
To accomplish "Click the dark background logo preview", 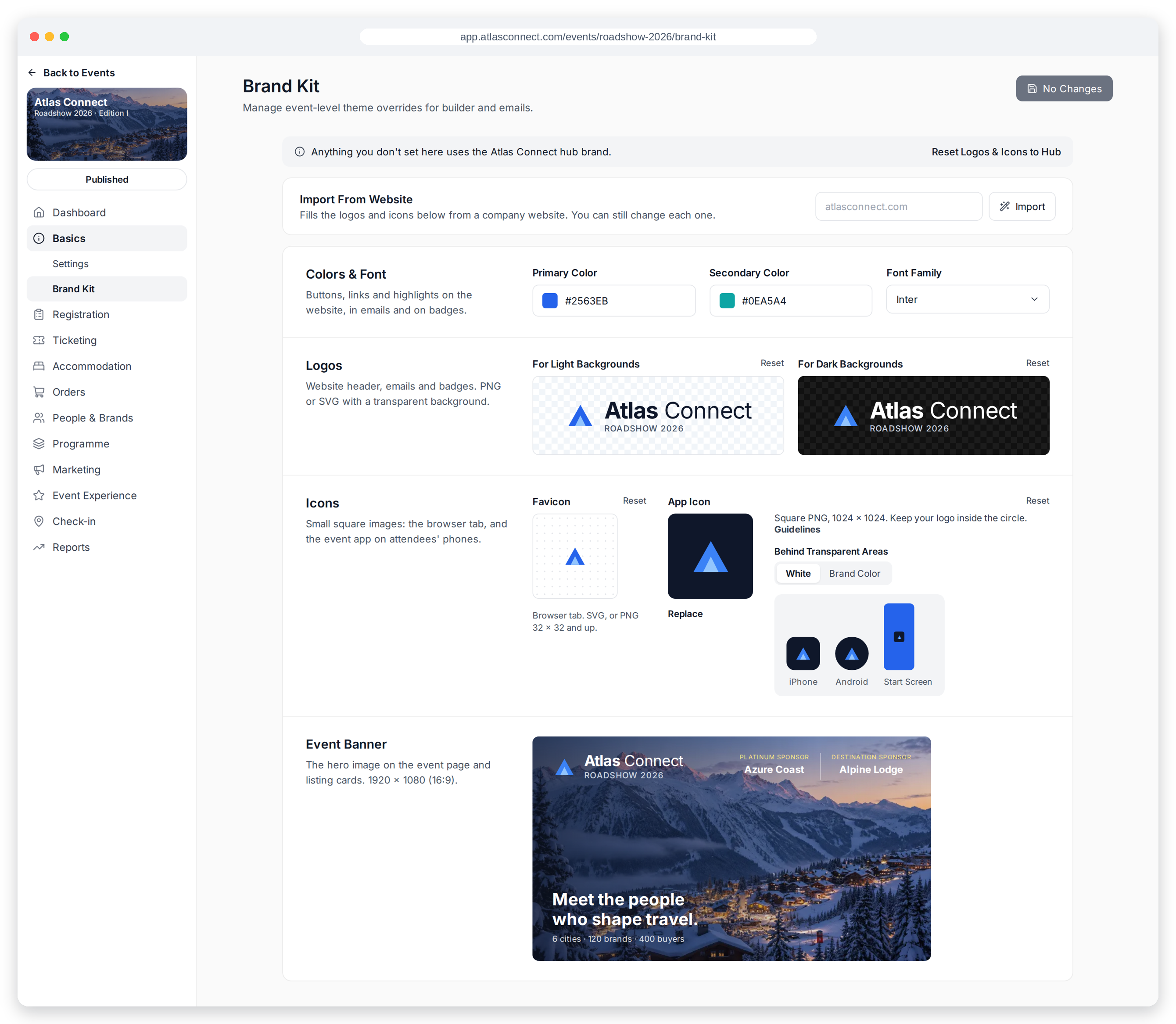I will (x=923, y=415).
